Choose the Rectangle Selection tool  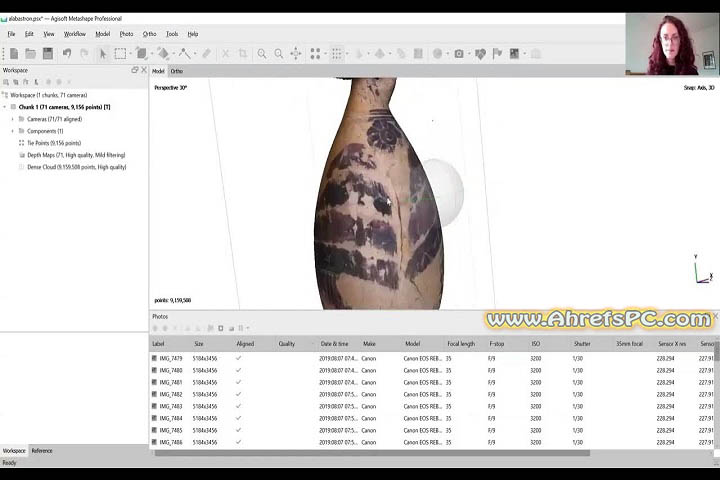[x=120, y=54]
